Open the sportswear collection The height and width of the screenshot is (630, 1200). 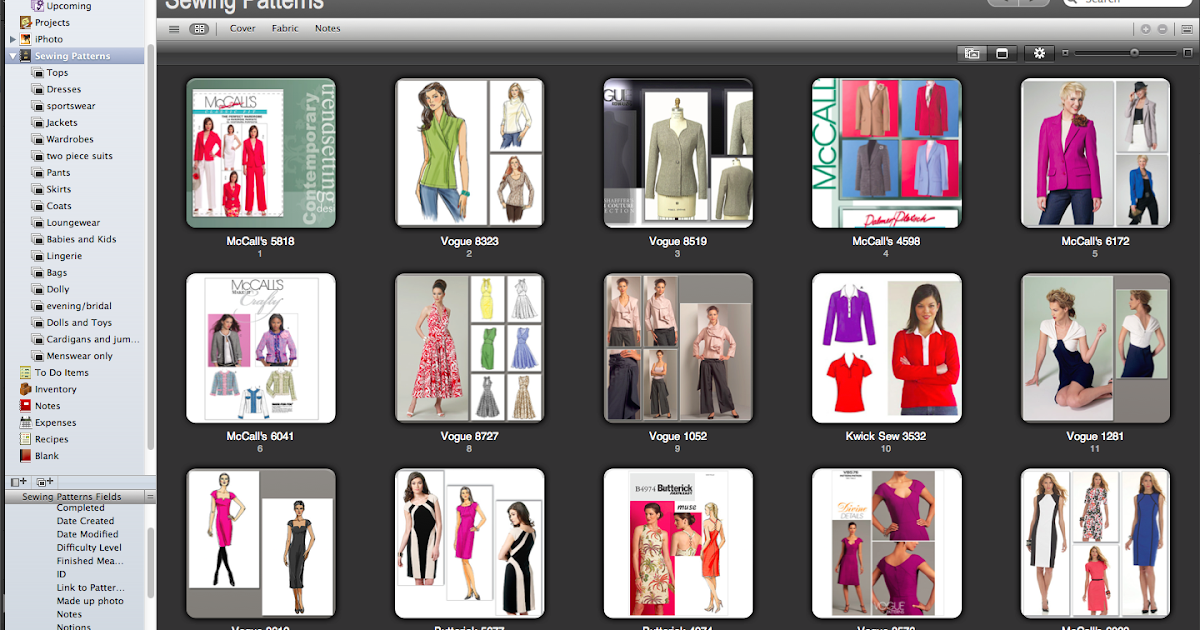click(71, 106)
